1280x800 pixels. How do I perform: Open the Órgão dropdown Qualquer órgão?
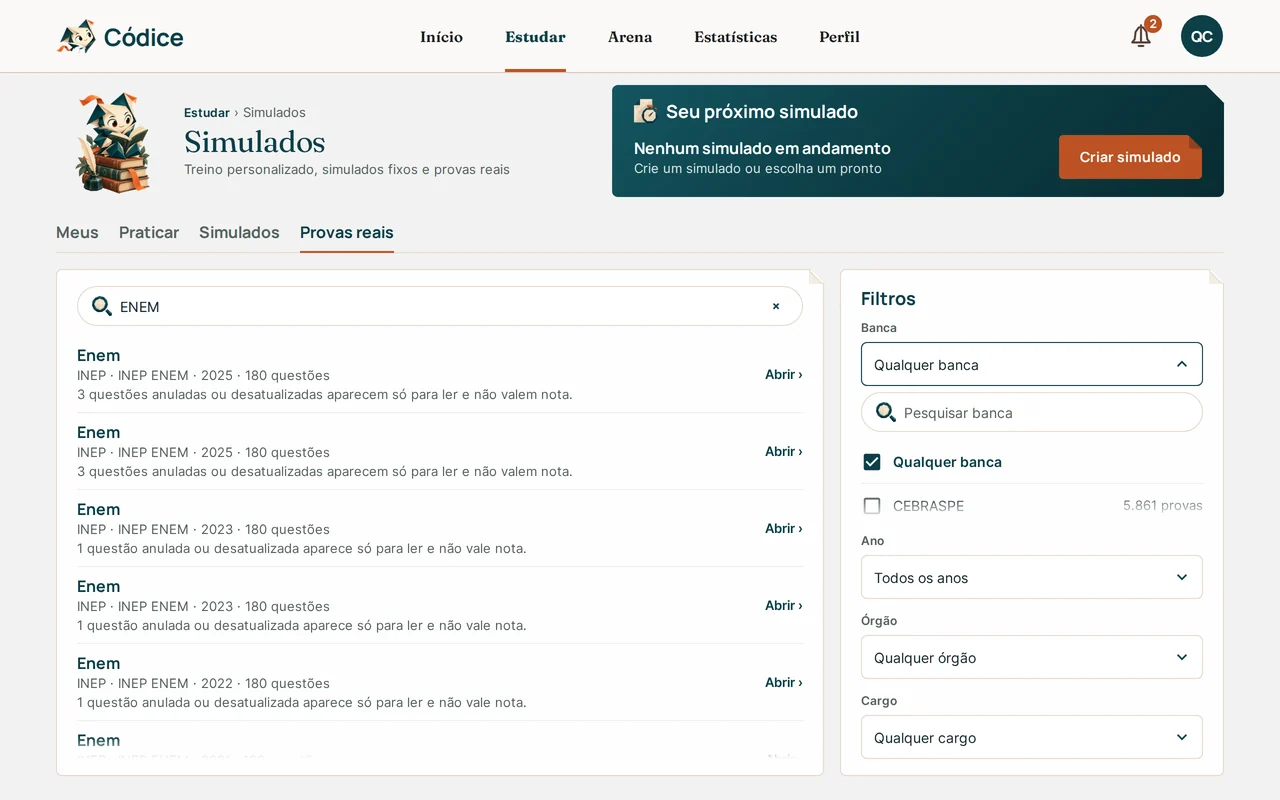tap(1032, 657)
